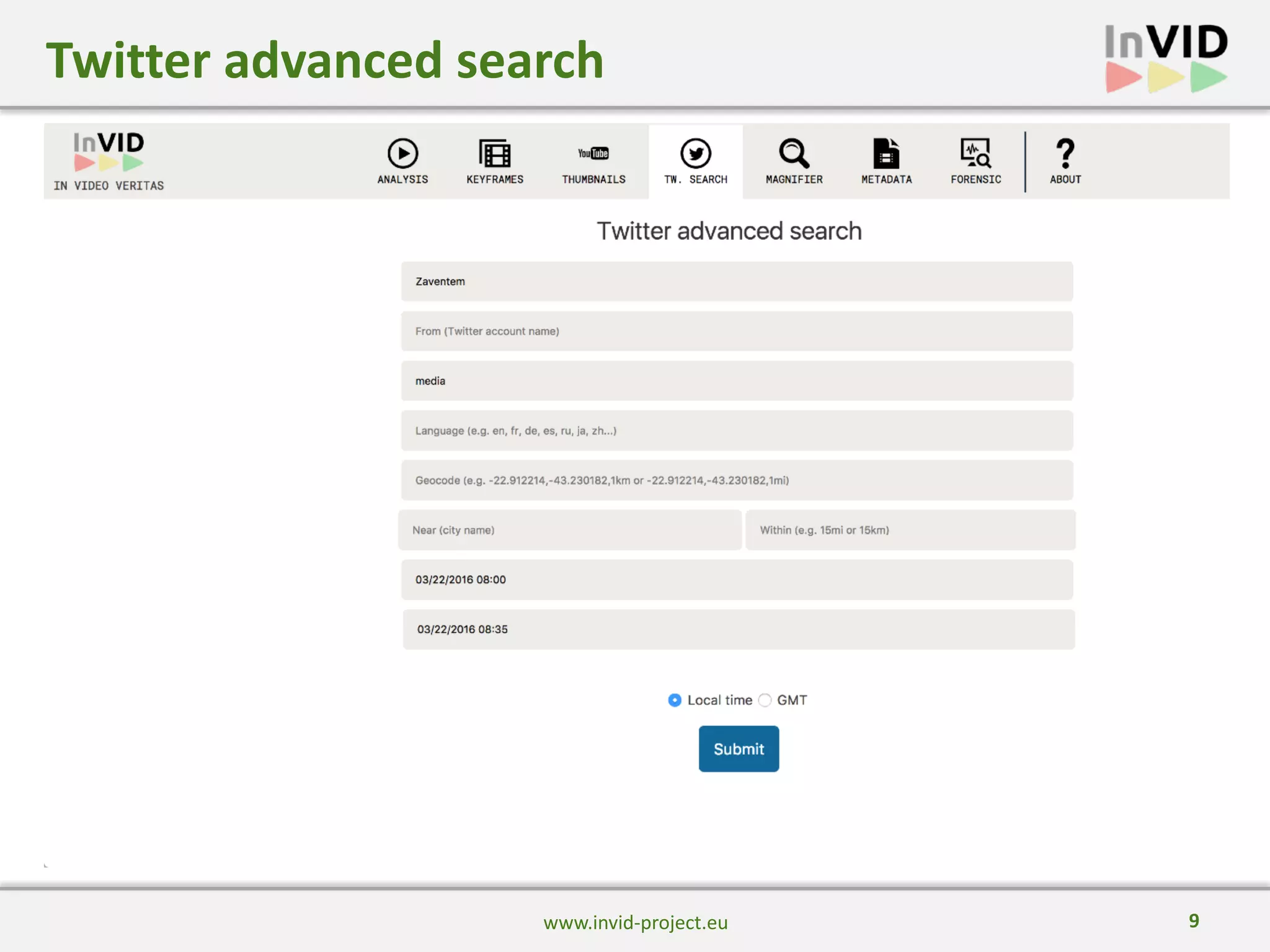Switch to the KEYFRAMES tab label
The image size is (1270, 952).
pos(495,179)
